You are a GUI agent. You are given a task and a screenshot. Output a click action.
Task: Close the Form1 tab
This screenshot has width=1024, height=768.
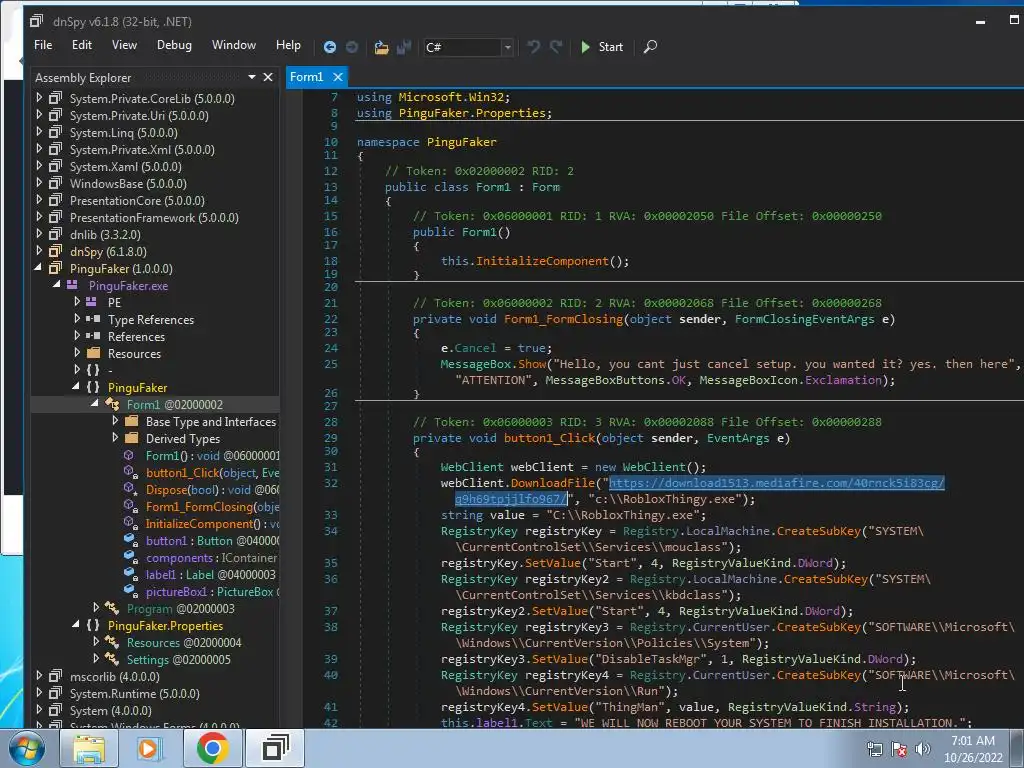tap(338, 77)
